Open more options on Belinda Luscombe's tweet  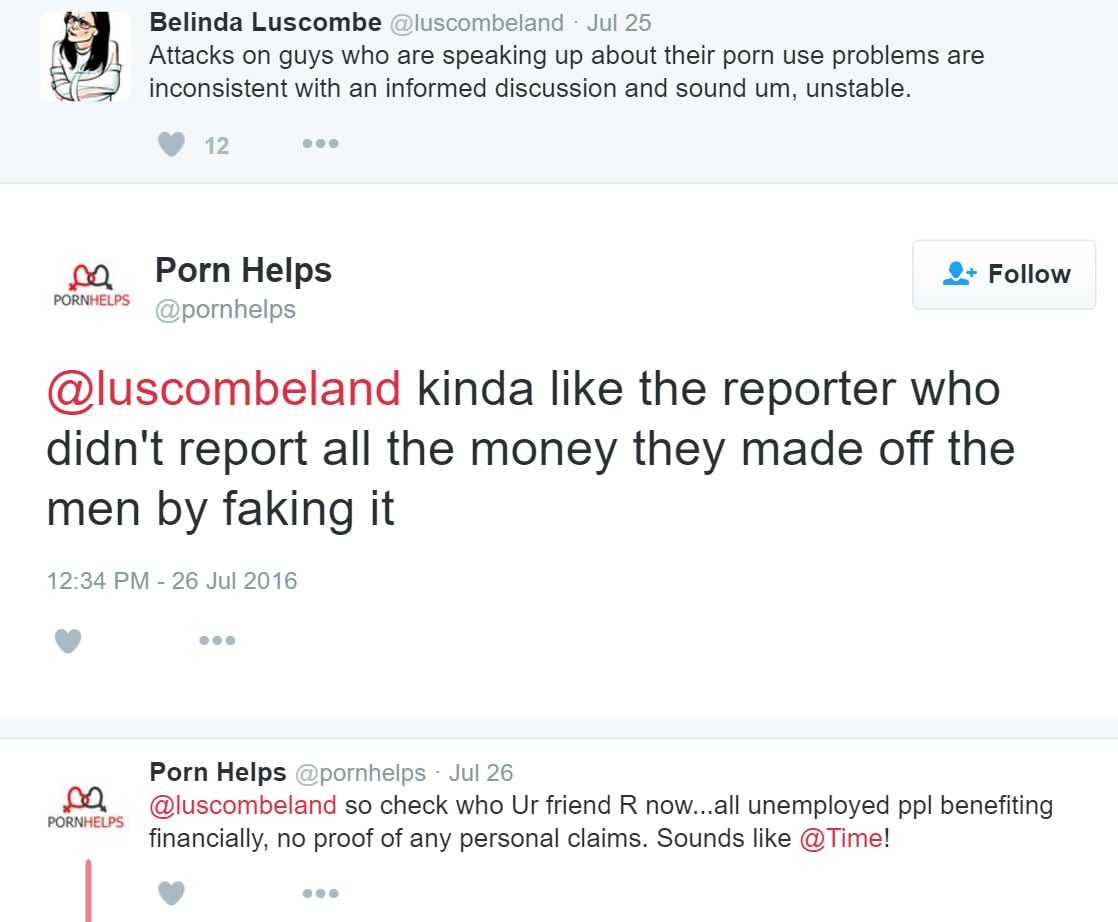[320, 144]
